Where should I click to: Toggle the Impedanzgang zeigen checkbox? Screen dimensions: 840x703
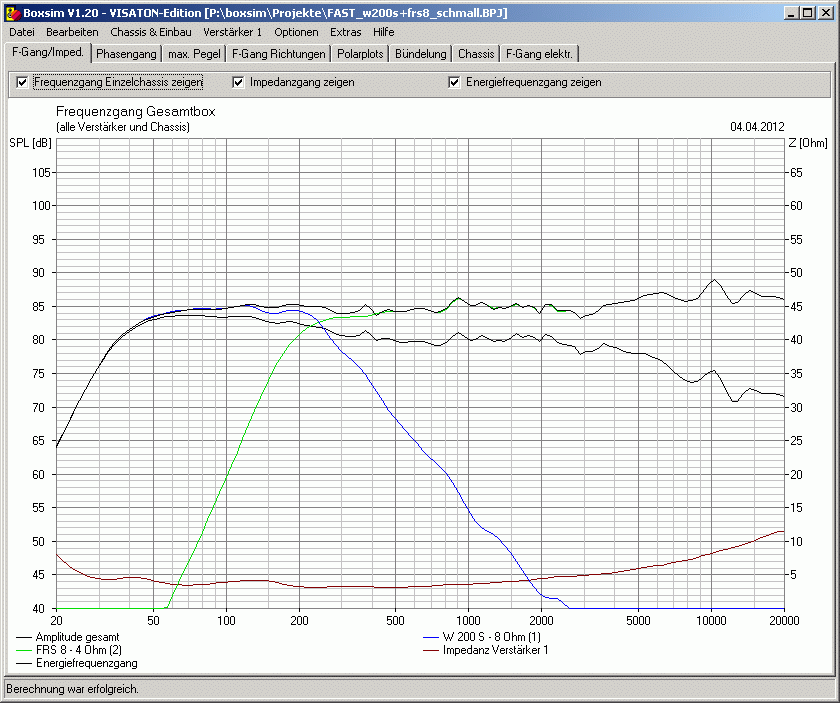[x=239, y=82]
